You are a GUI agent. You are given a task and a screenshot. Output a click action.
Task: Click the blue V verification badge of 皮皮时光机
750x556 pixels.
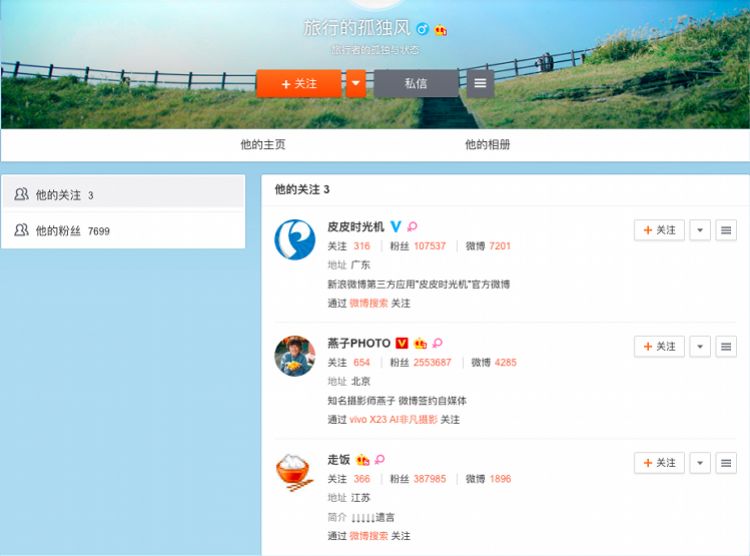[396, 226]
